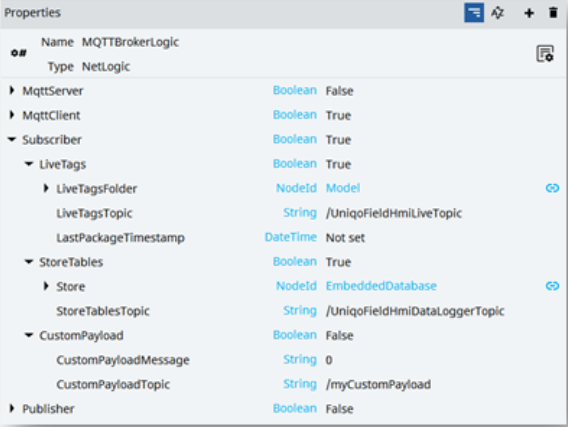
Task: Collapse the Subscriber node
Action: click(12, 139)
